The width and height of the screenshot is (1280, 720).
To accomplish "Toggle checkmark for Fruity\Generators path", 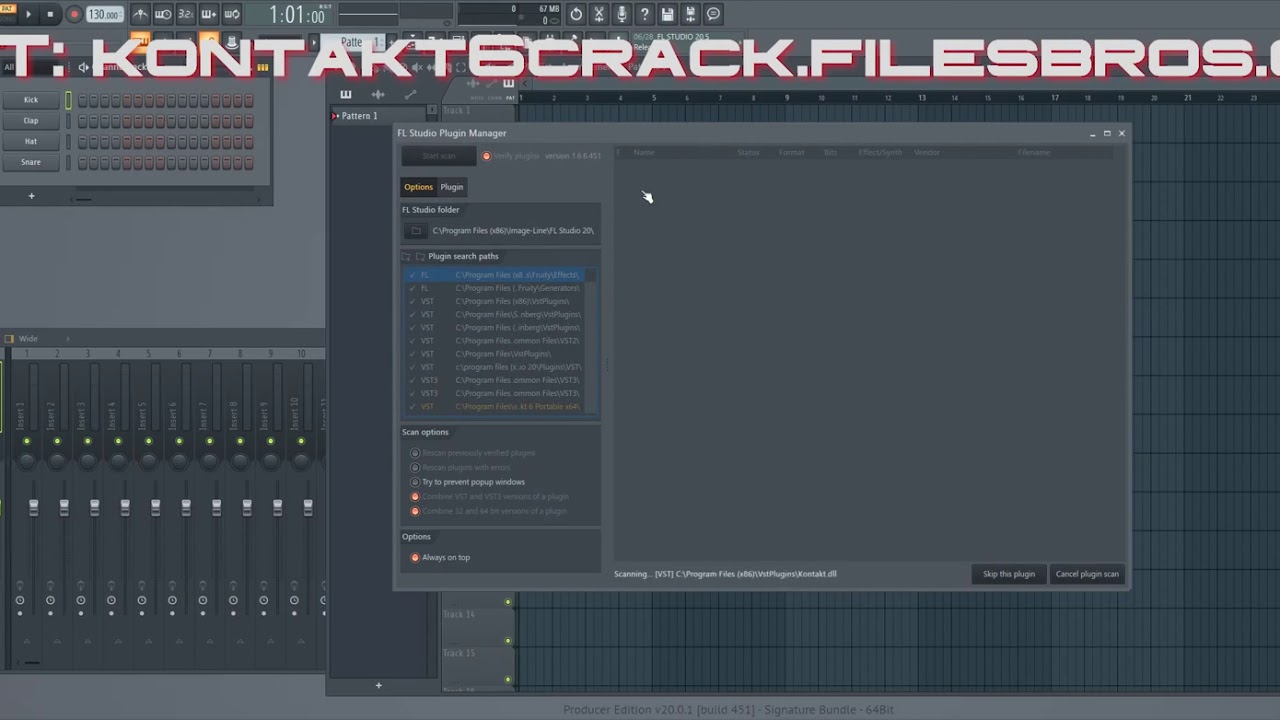I will coord(412,288).
